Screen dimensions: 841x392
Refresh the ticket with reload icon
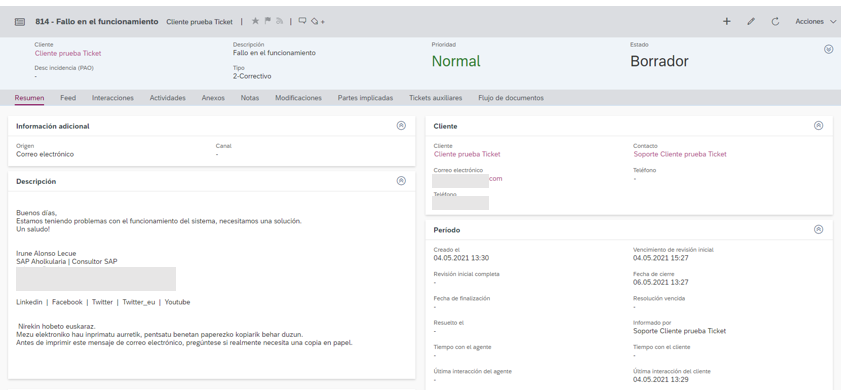click(x=775, y=21)
